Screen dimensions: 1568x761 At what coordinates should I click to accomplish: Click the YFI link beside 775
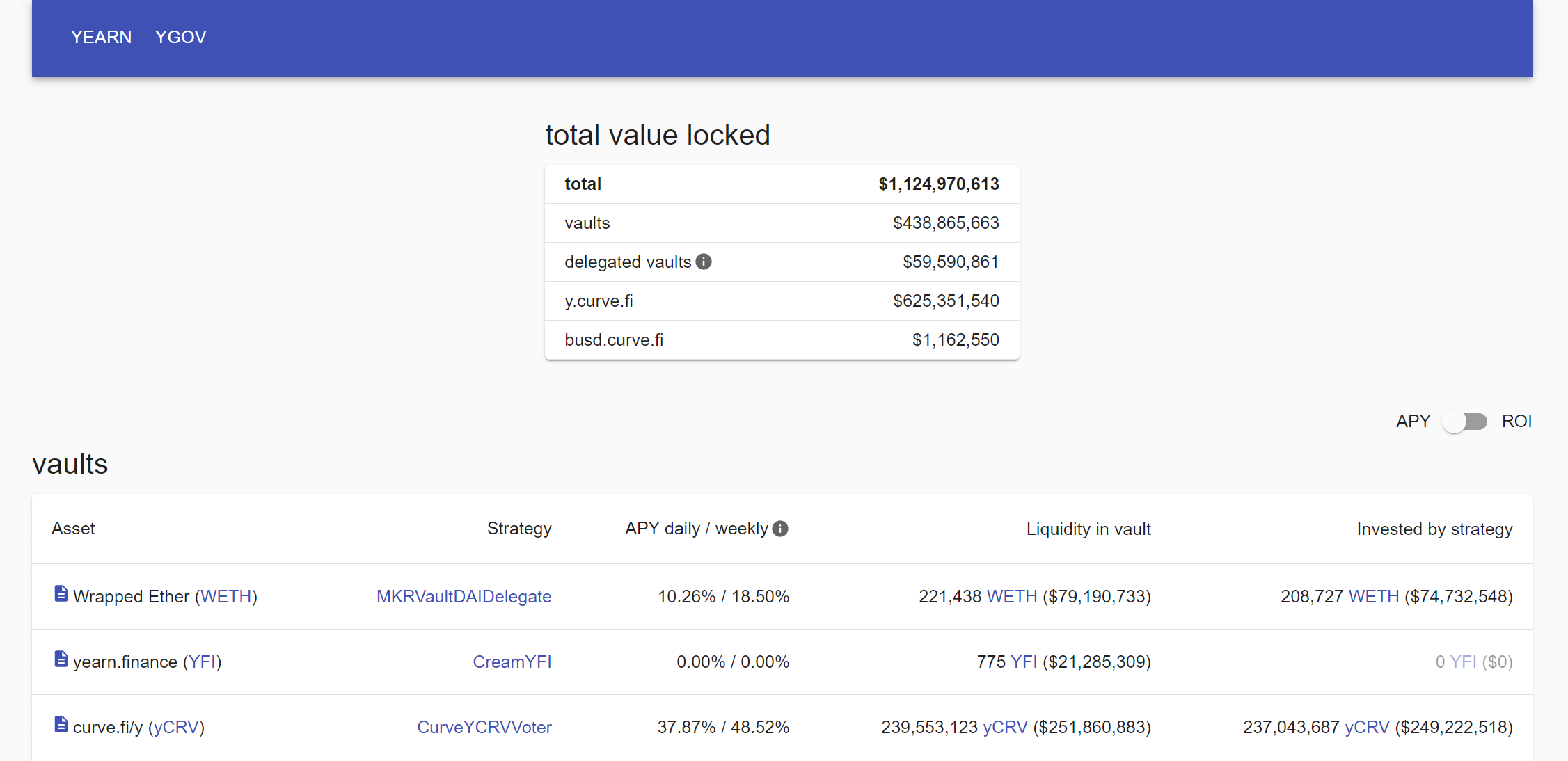pos(1024,662)
